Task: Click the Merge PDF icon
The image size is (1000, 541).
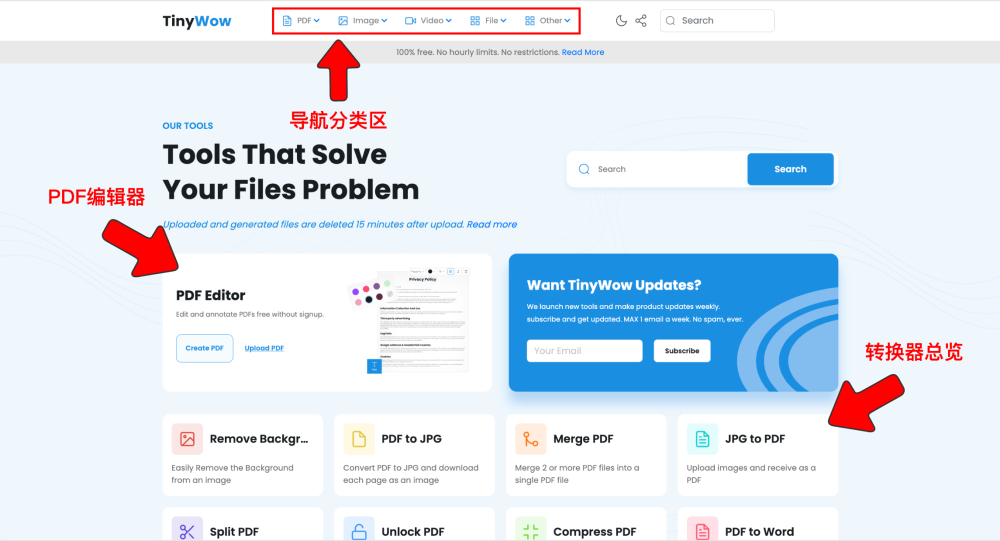Action: 531,439
